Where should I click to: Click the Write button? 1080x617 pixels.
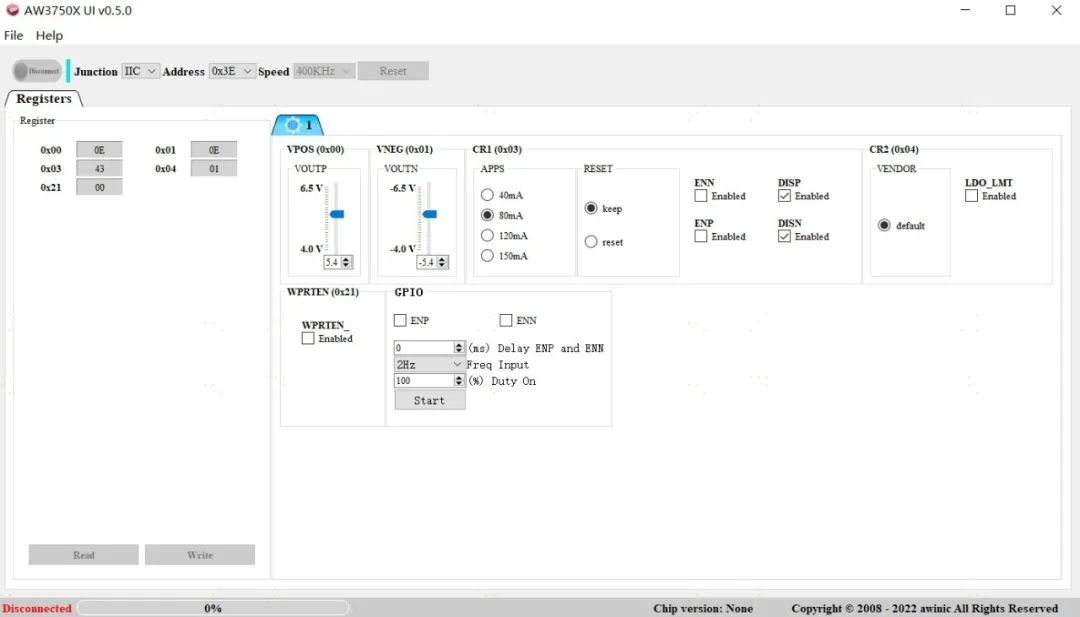199,554
